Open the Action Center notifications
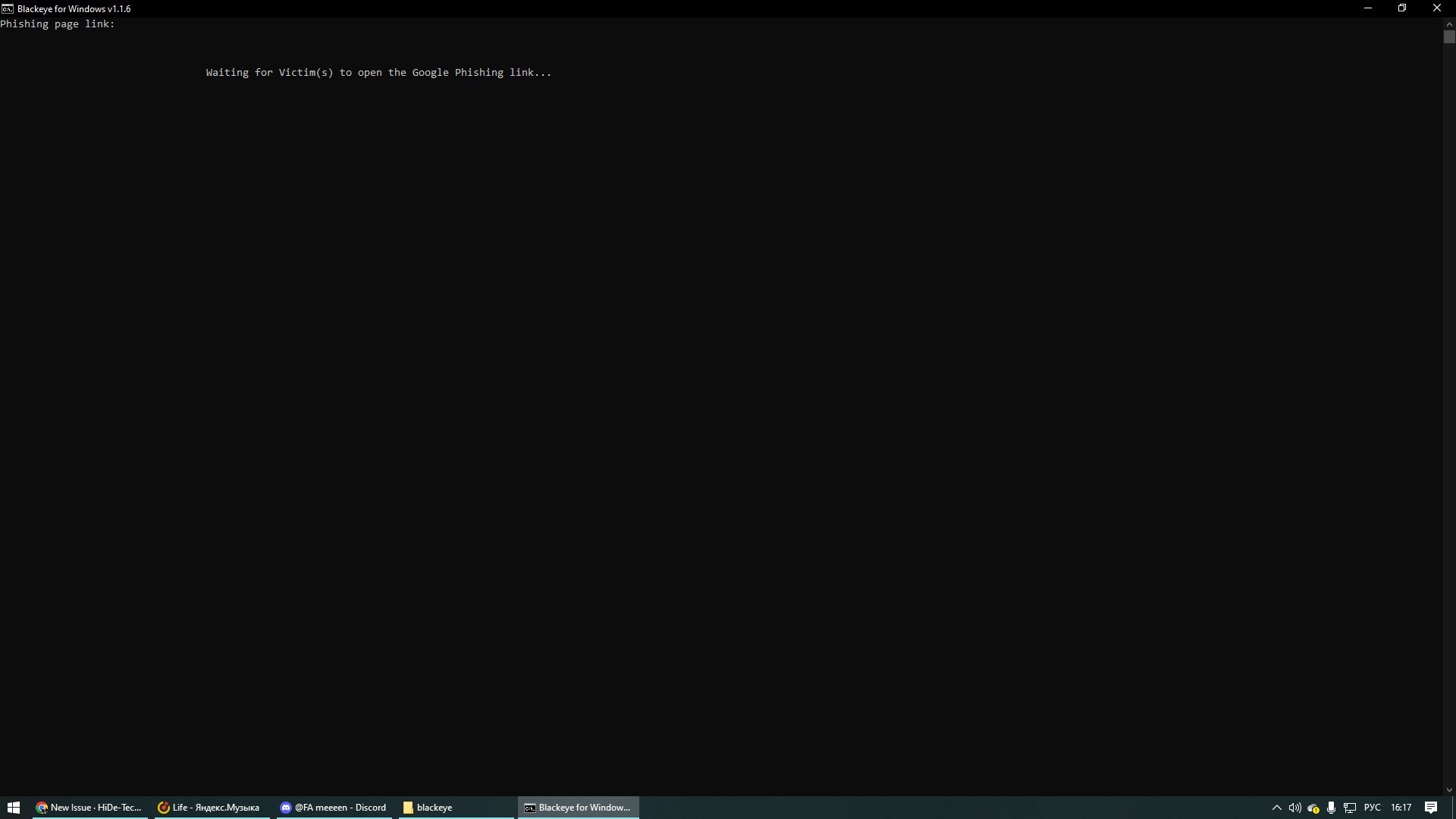The width and height of the screenshot is (1456, 819). click(1430, 808)
